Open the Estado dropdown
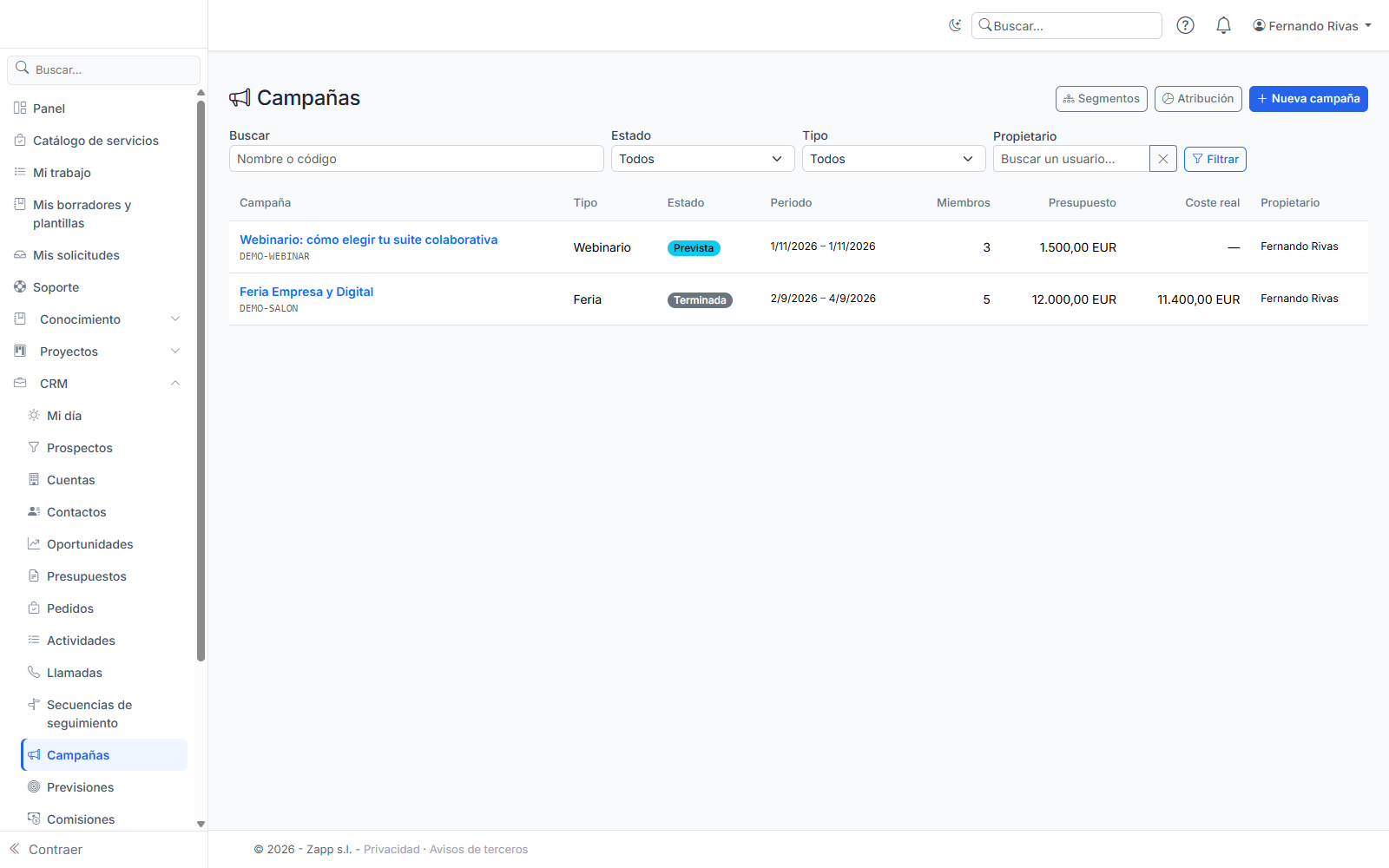 pyautogui.click(x=703, y=159)
